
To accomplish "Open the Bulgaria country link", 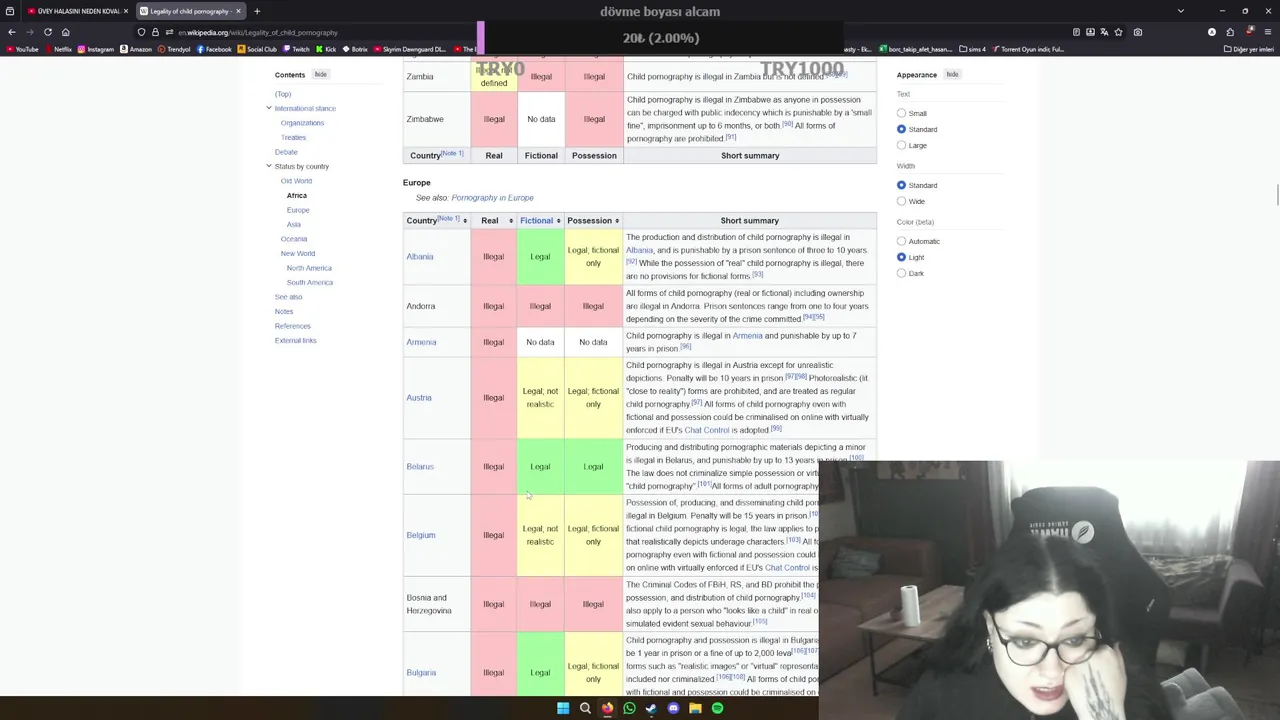I will click(421, 673).
